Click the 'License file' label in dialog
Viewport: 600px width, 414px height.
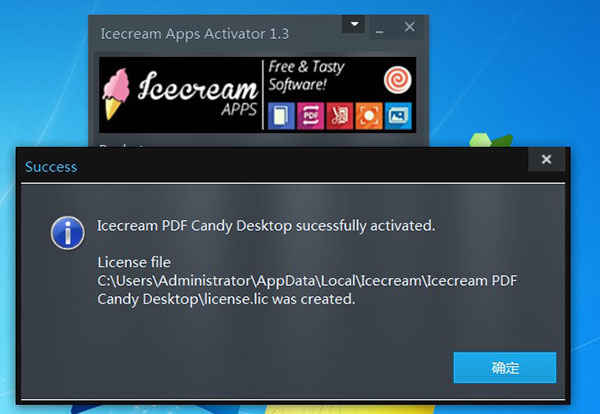coord(134,262)
